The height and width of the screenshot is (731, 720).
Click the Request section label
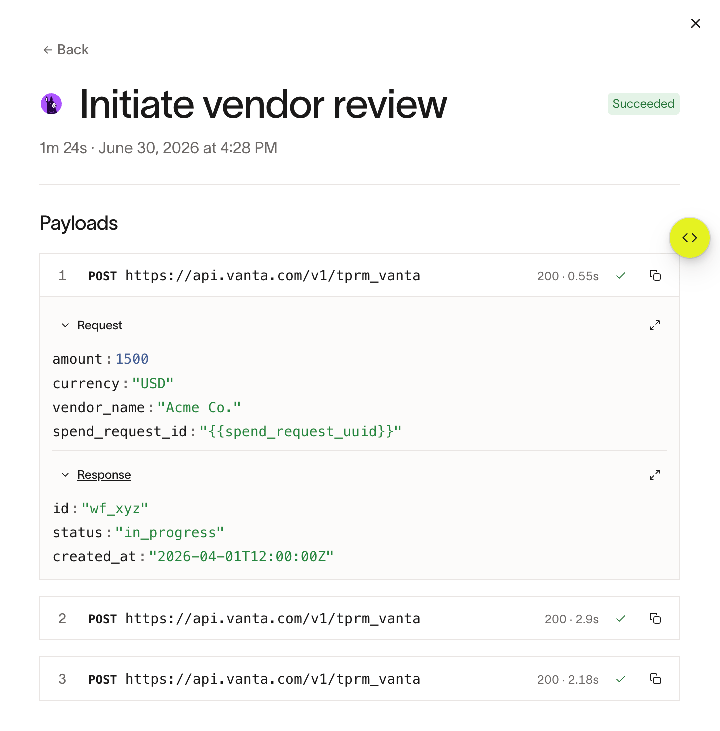[99, 325]
